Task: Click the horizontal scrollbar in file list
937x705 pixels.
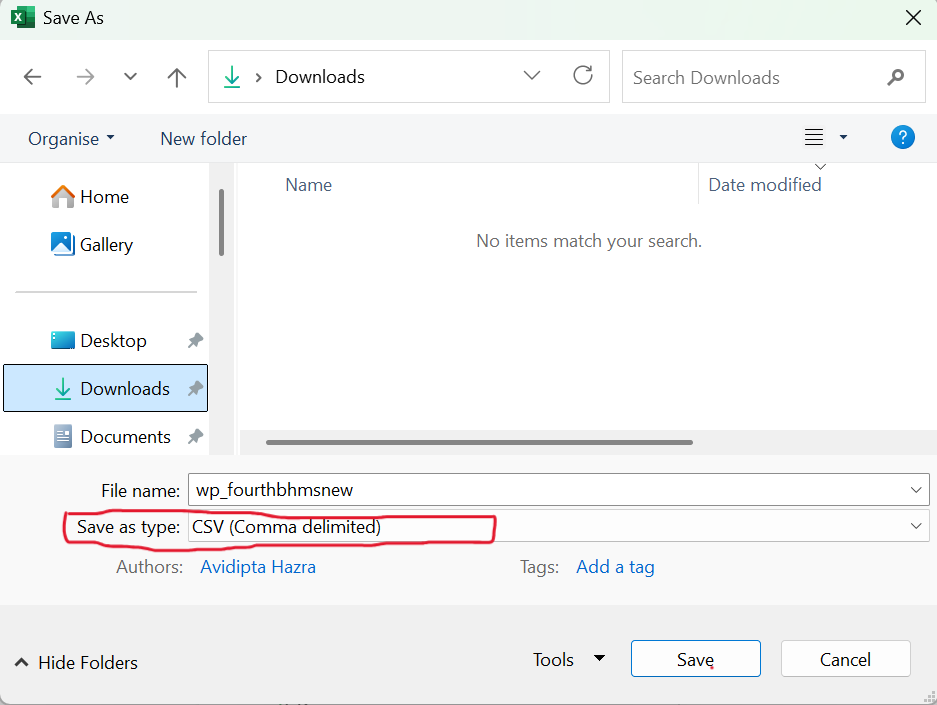Action: [479, 441]
